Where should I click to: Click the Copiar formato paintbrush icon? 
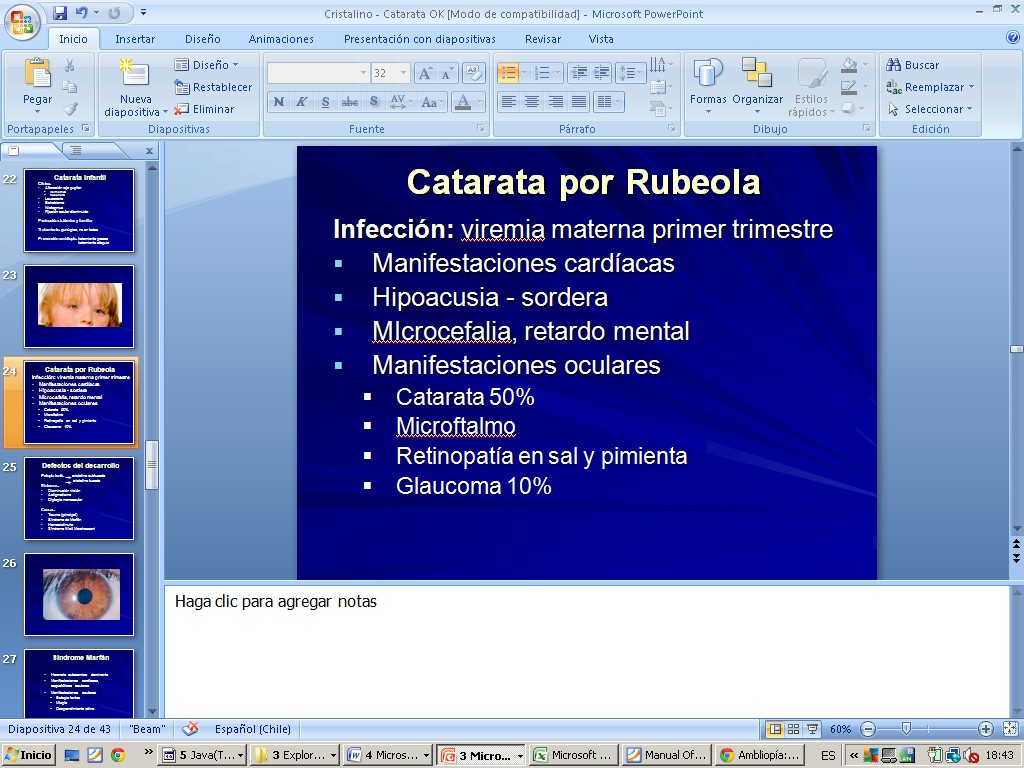coord(70,109)
